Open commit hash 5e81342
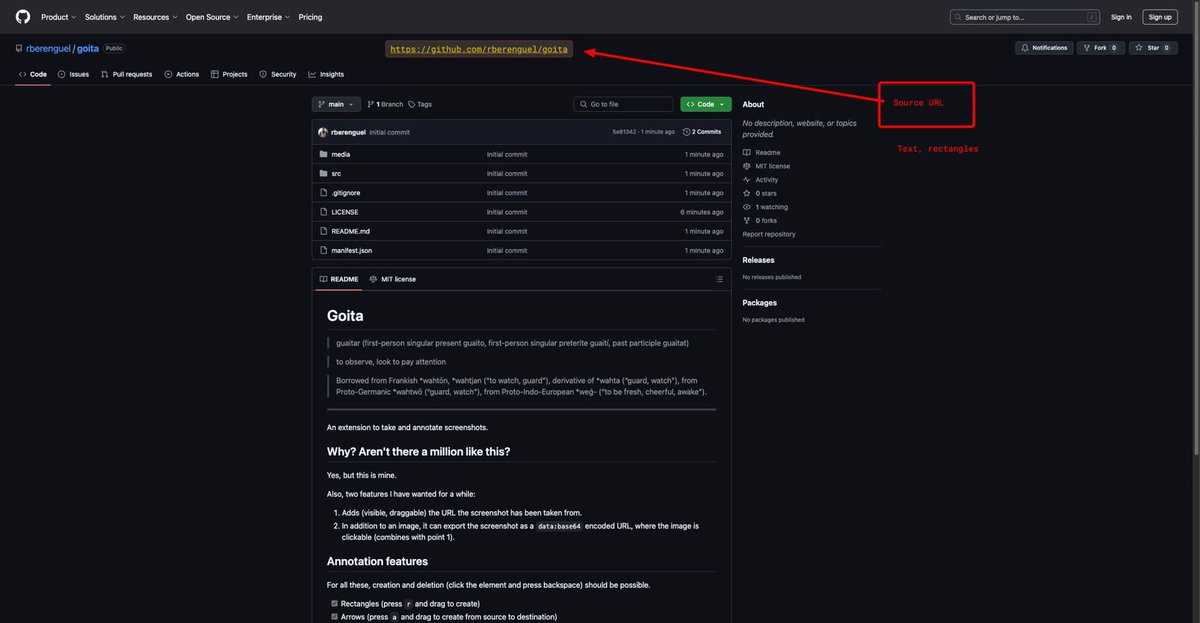Image resolution: width=1200 pixels, height=623 pixels. pyautogui.click(x=624, y=132)
